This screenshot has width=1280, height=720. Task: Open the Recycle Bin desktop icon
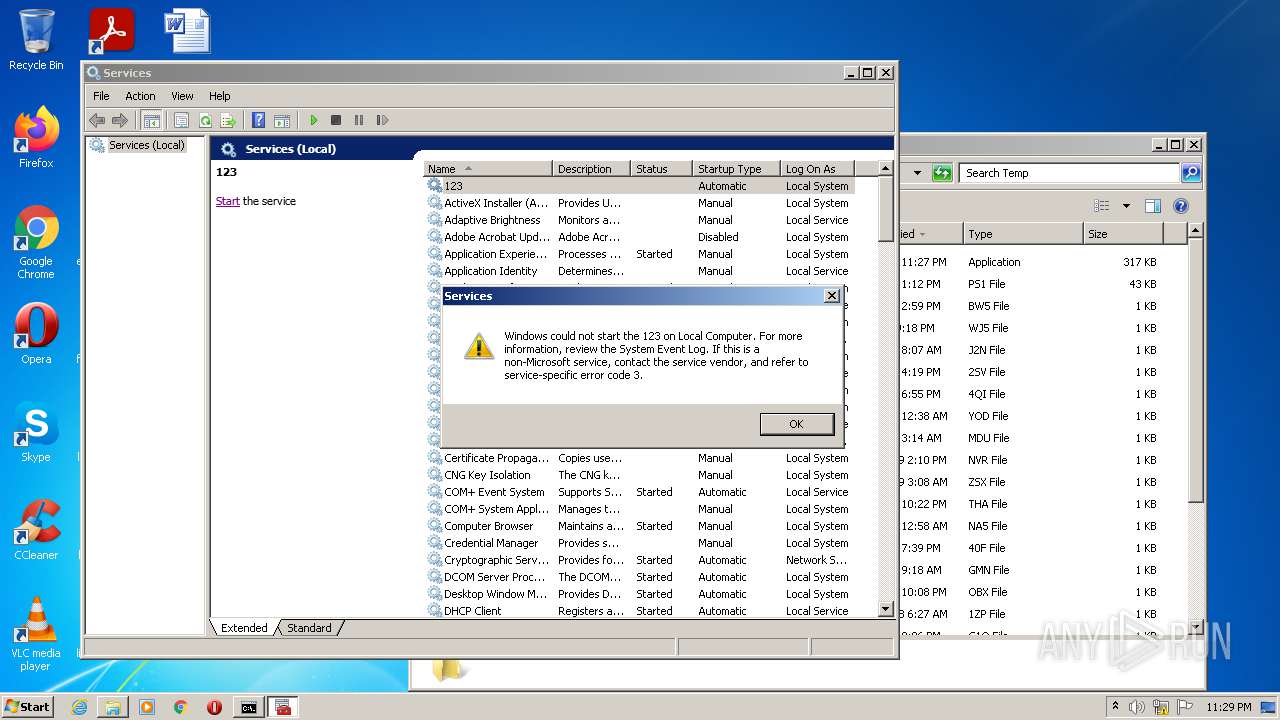[36, 40]
